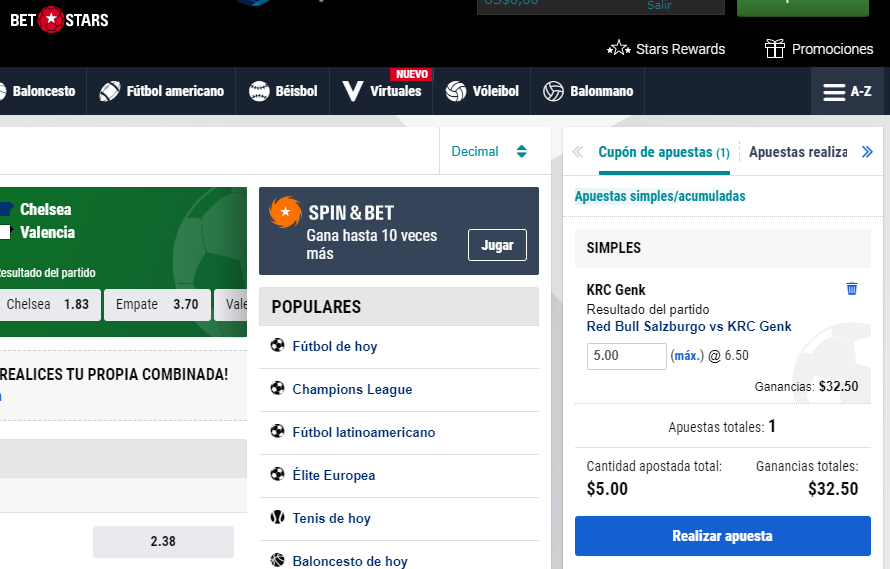This screenshot has width=890, height=569.
Task: Switch to Apuestas realizadas tab
Action: (798, 152)
